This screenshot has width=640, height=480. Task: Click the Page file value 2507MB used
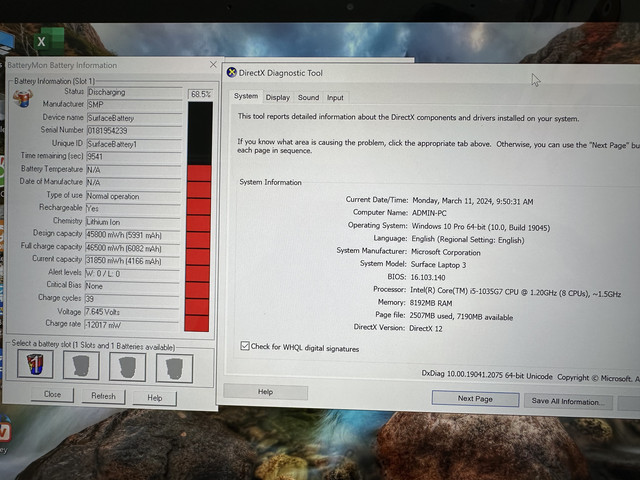(x=461, y=317)
